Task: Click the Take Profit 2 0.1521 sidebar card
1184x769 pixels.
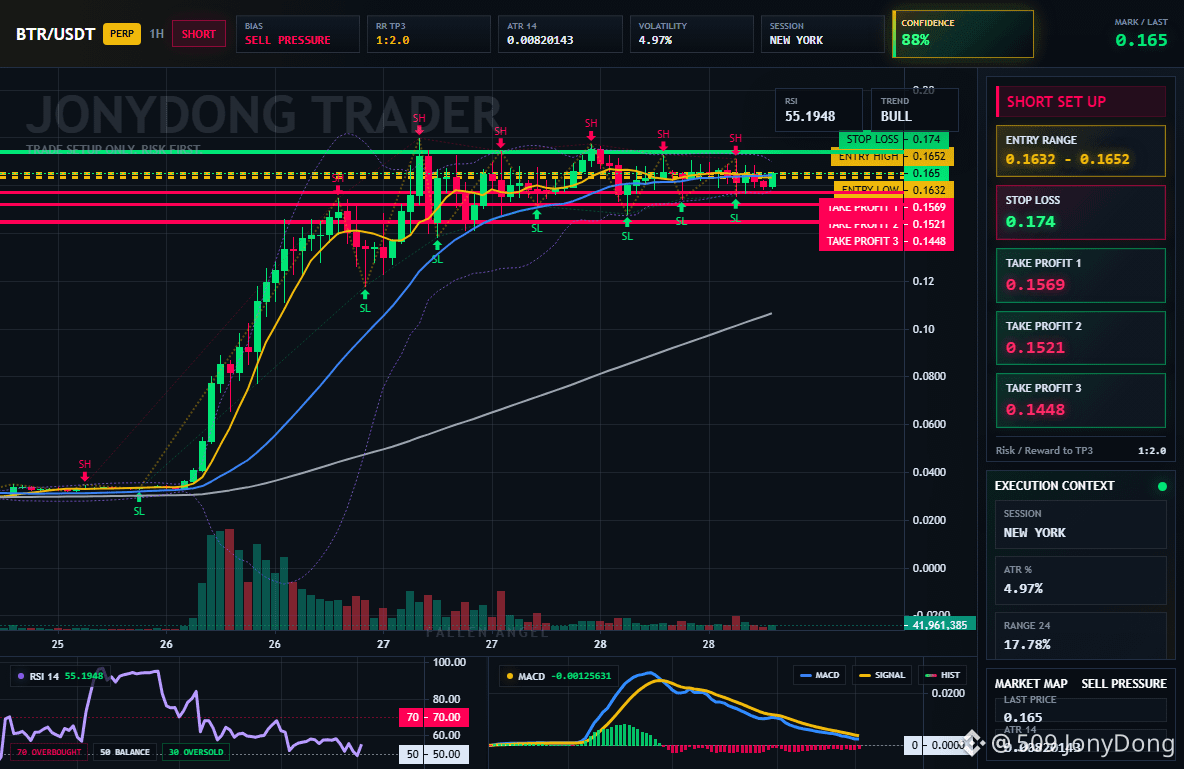Action: pyautogui.click(x=1081, y=338)
